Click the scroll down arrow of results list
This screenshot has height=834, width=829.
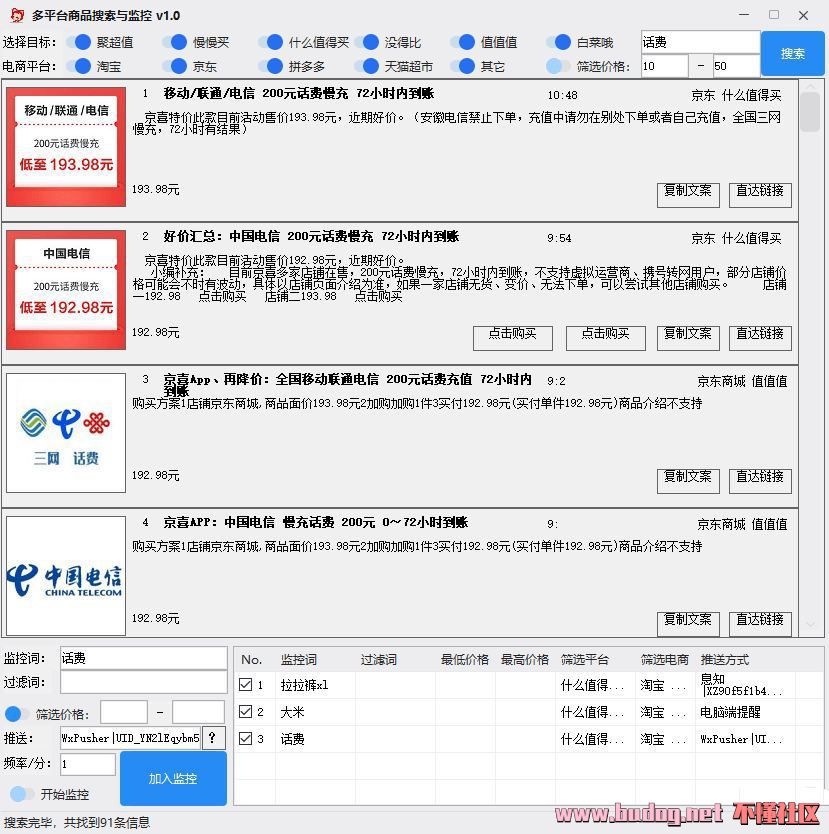810,625
